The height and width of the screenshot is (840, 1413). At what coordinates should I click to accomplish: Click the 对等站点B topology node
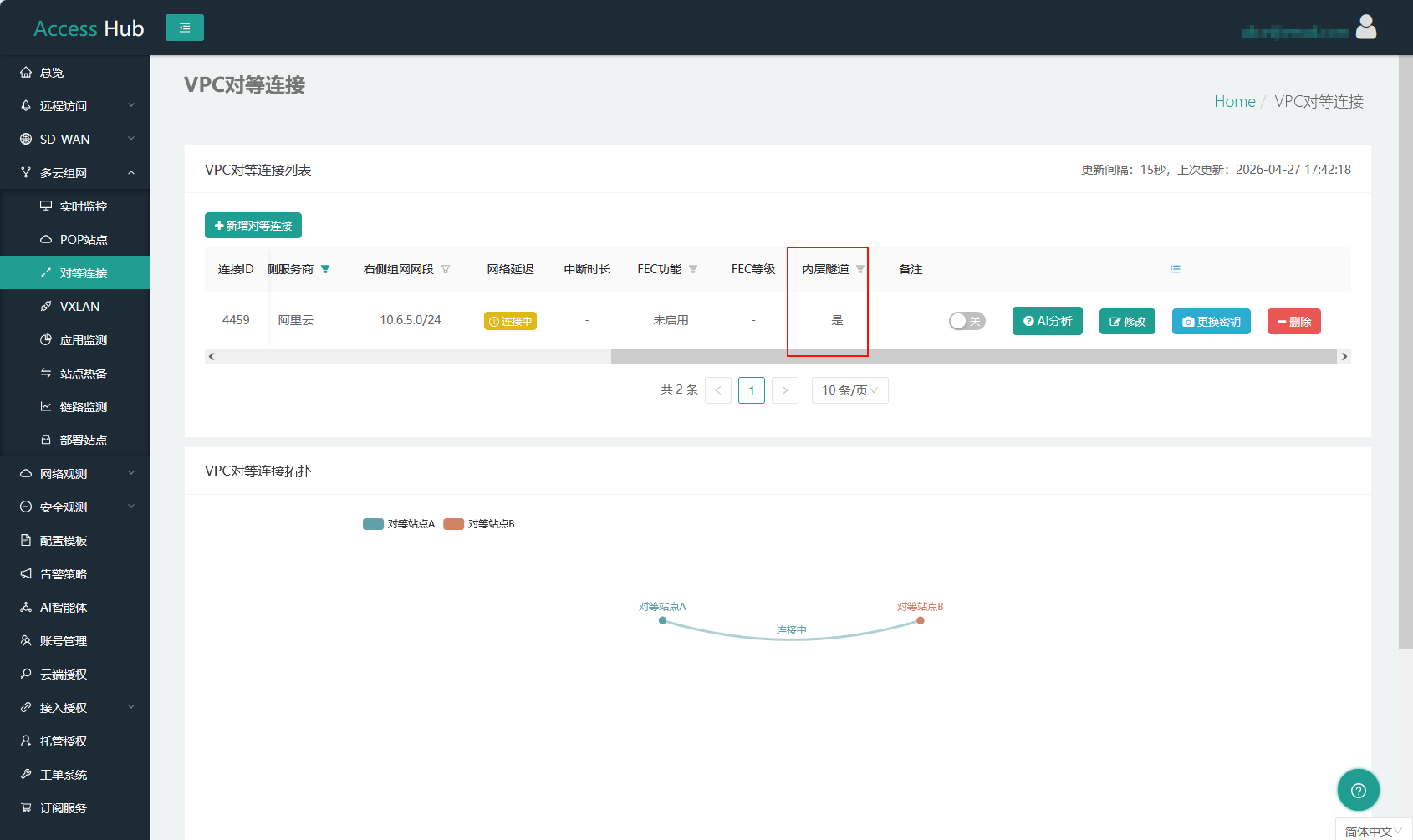pos(920,620)
